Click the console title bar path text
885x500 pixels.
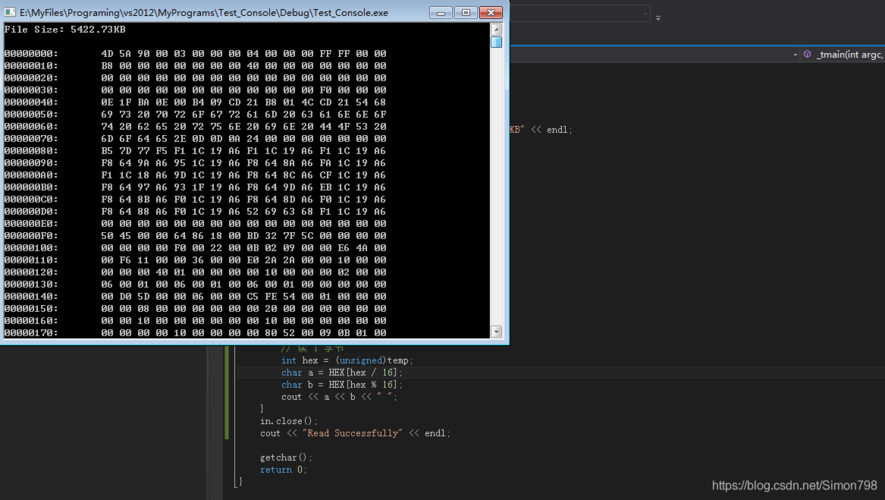click(x=204, y=12)
